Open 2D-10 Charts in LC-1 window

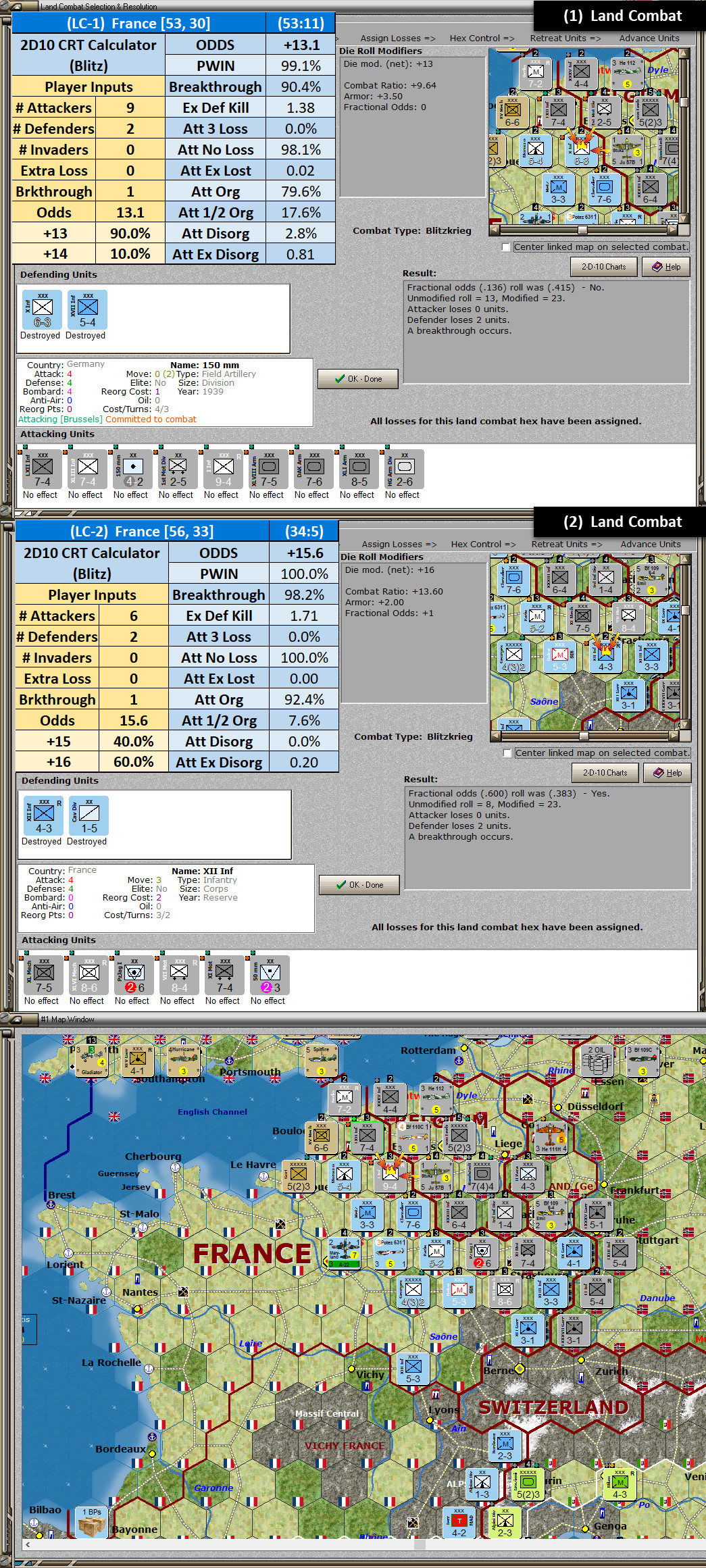tap(603, 267)
